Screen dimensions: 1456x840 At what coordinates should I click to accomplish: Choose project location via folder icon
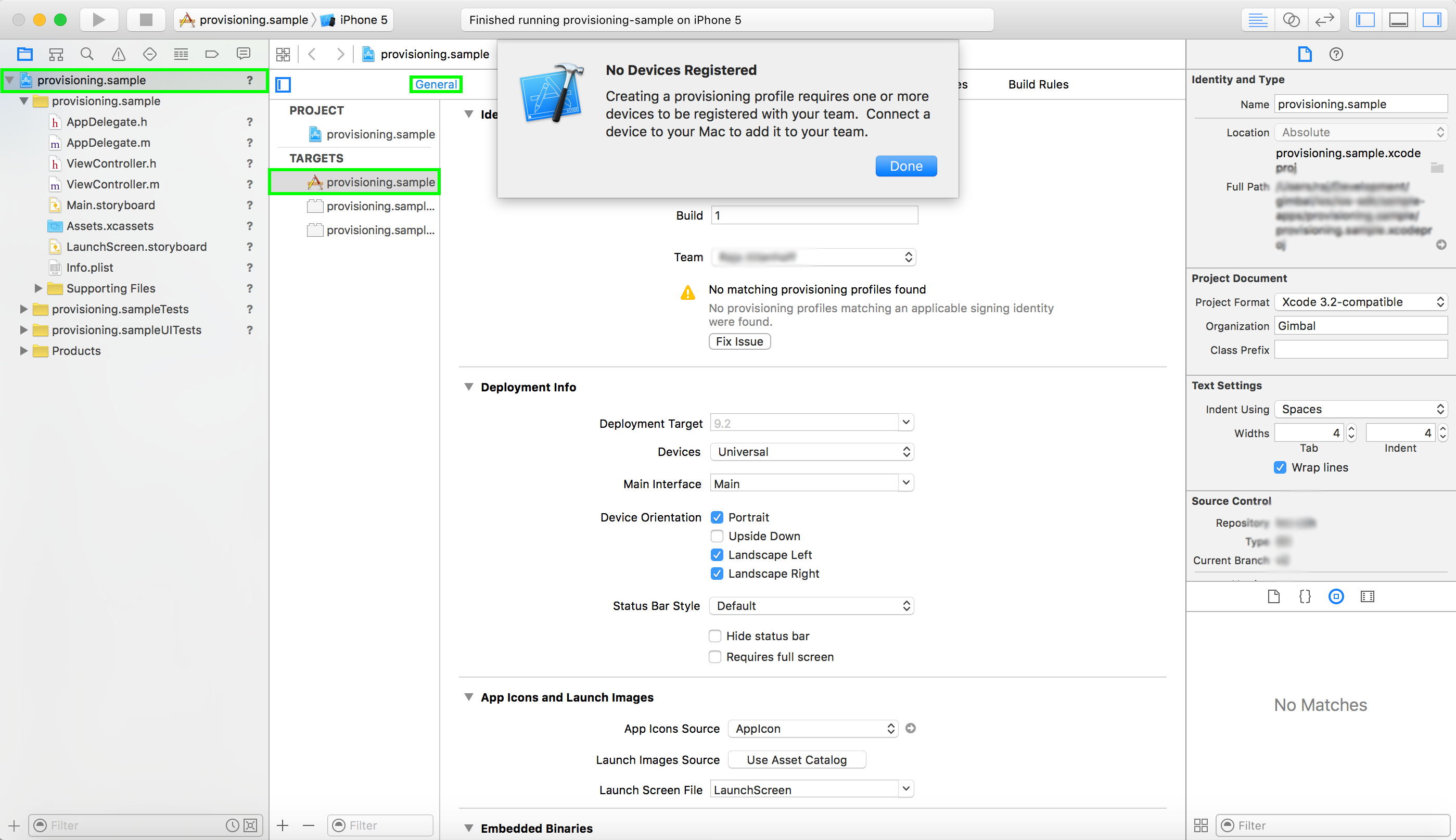pyautogui.click(x=1437, y=168)
